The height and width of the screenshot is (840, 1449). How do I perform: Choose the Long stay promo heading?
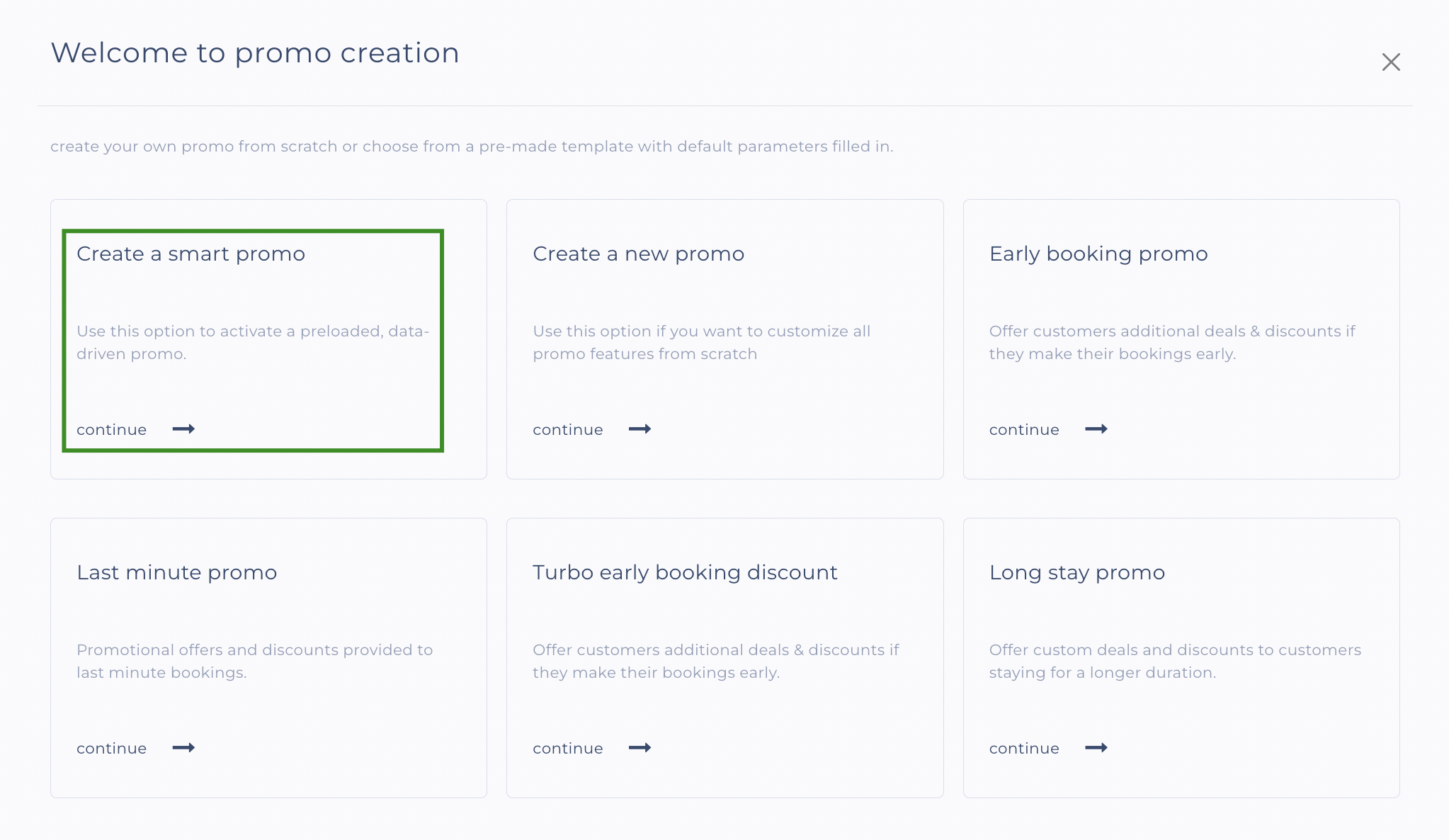coord(1076,572)
